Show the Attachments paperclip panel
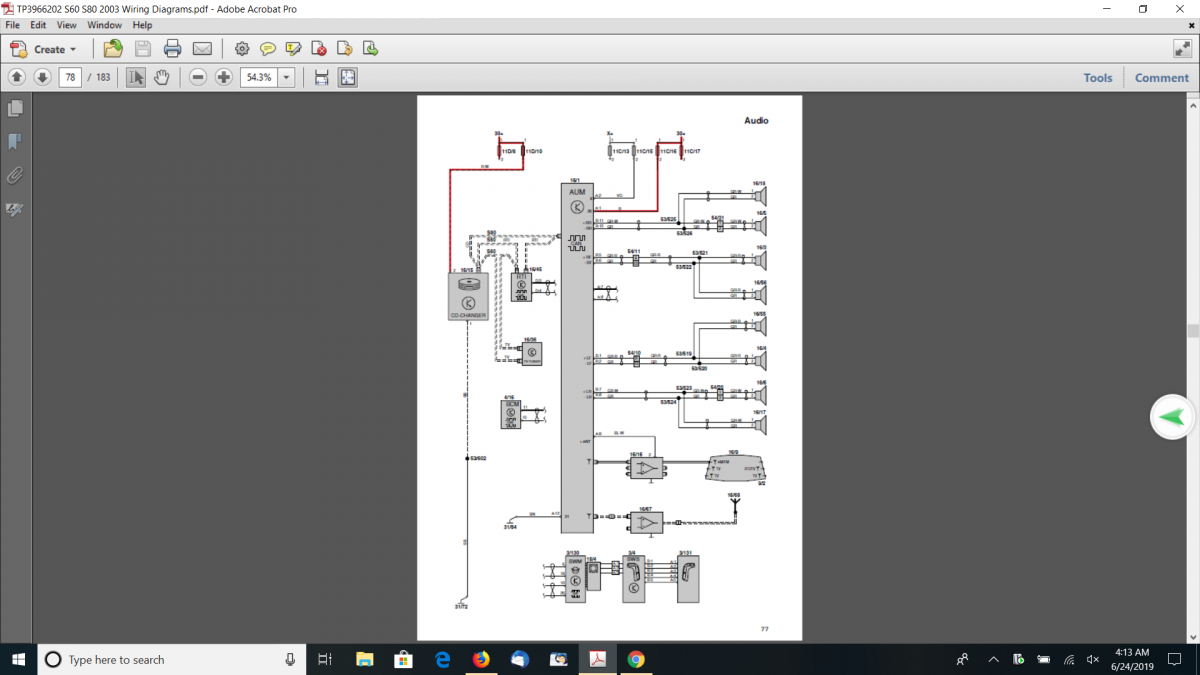1200x675 pixels. pos(15,176)
